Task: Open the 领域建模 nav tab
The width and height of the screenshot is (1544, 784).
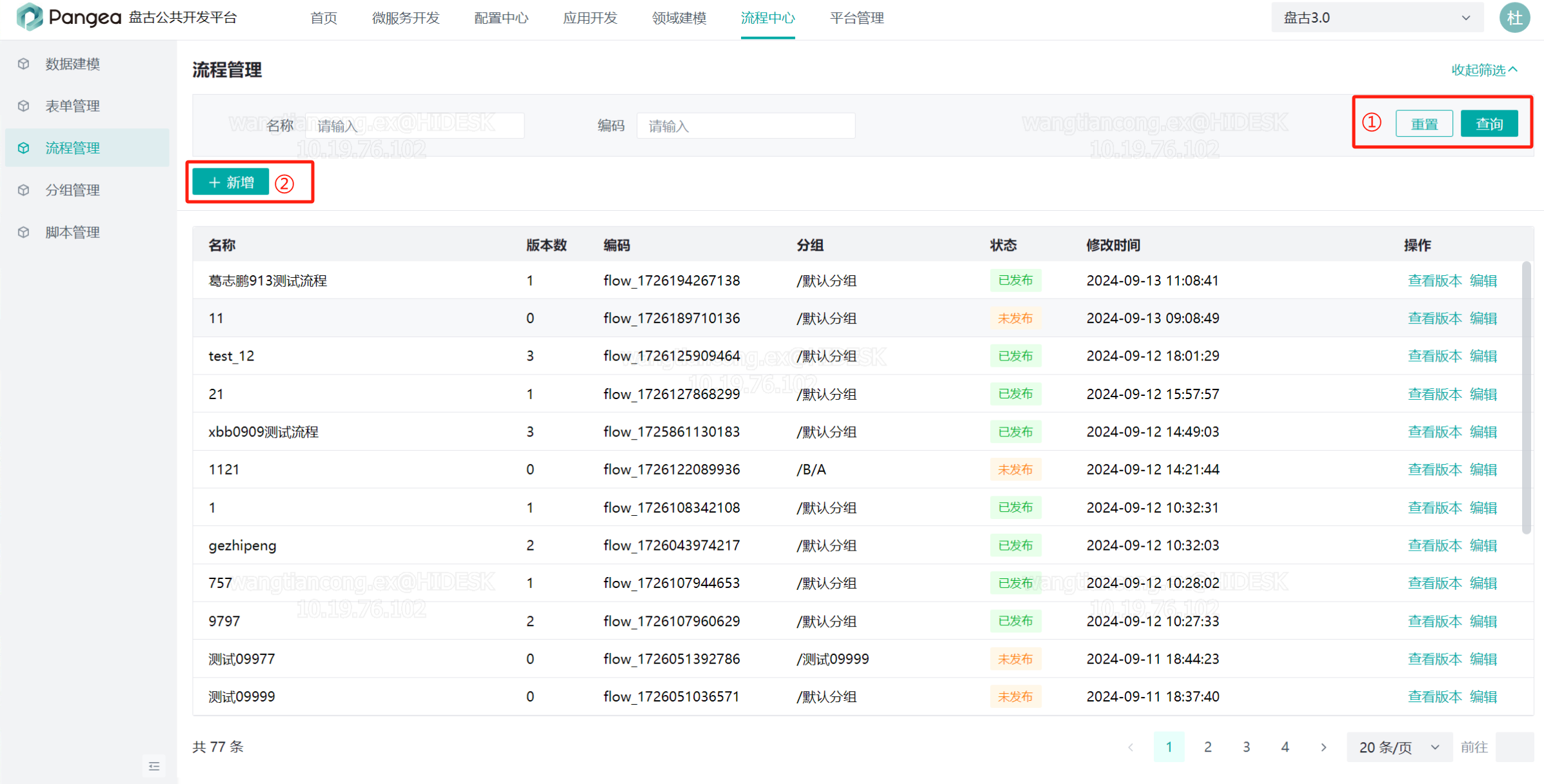Action: click(x=679, y=18)
